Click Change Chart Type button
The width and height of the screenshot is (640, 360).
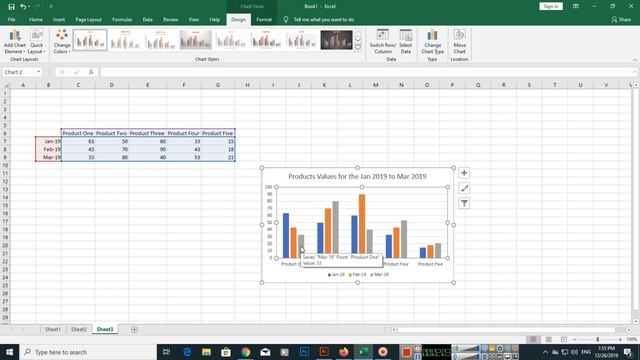(432, 41)
